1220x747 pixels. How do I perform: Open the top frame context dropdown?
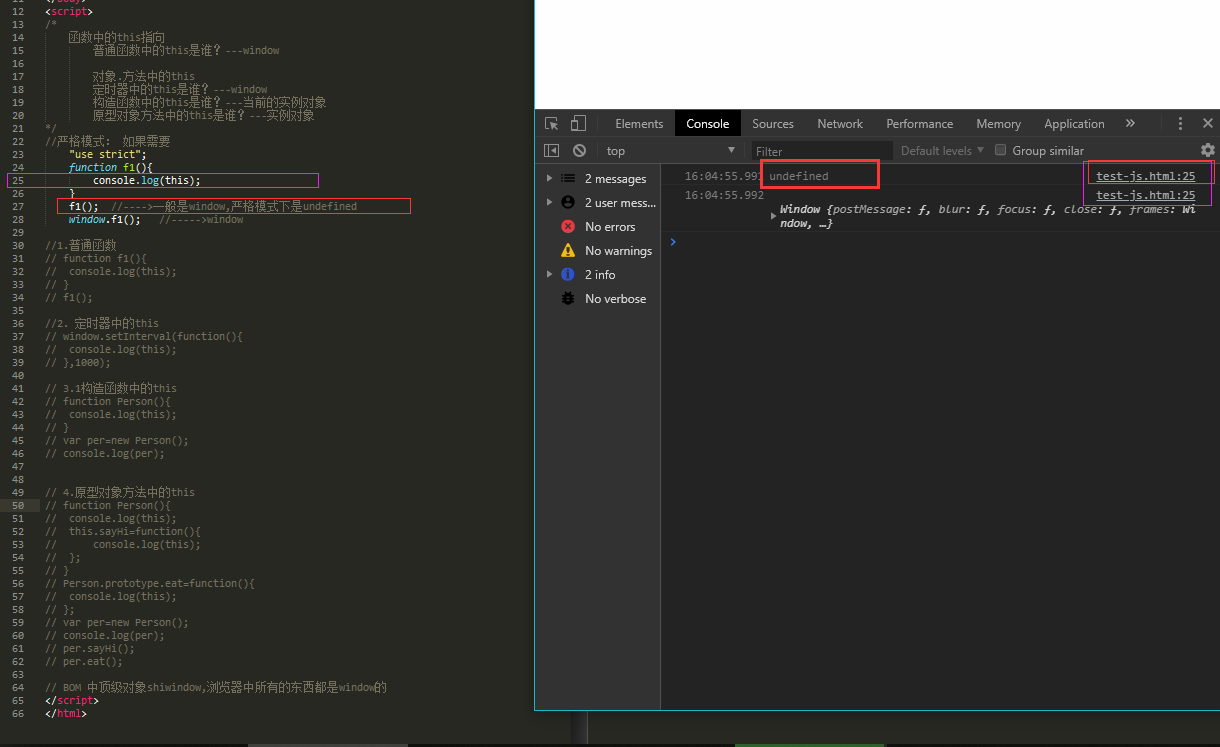[670, 150]
